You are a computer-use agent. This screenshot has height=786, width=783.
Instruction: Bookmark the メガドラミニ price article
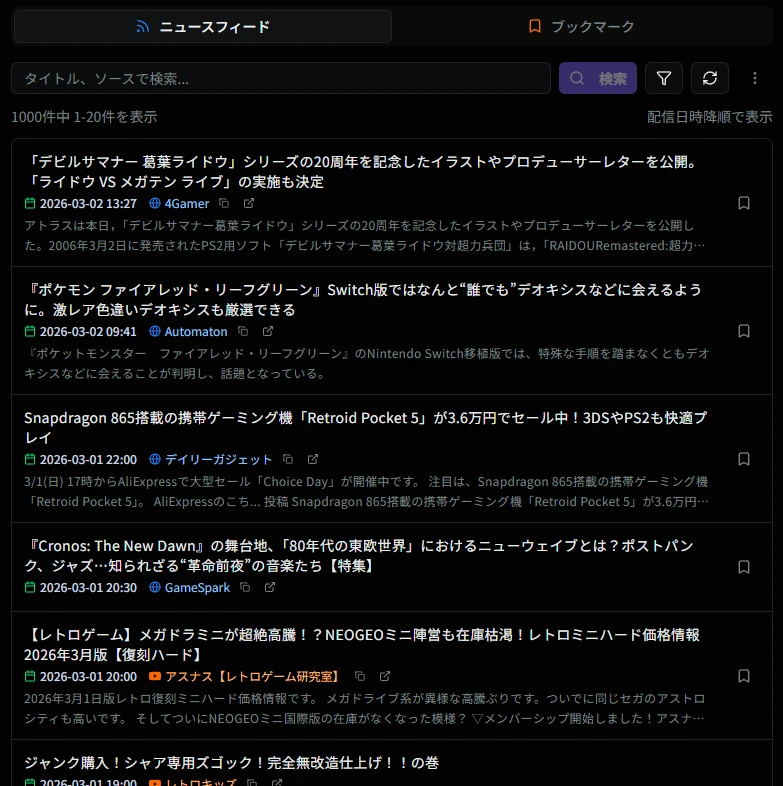point(743,676)
